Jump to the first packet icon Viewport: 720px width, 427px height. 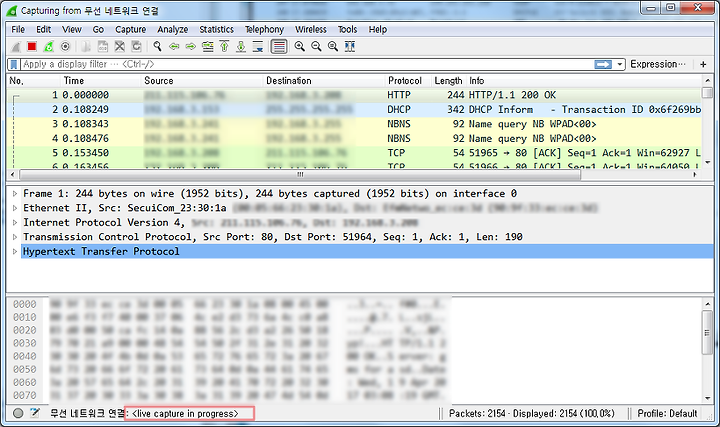pyautogui.click(x=224, y=46)
